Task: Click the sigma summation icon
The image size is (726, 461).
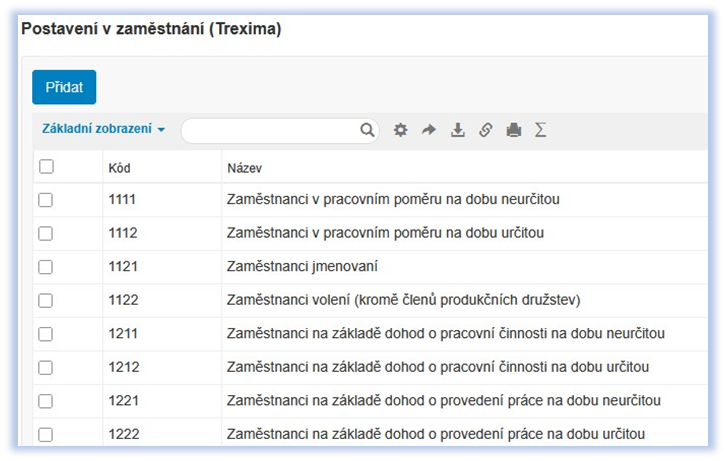Action: tap(541, 130)
